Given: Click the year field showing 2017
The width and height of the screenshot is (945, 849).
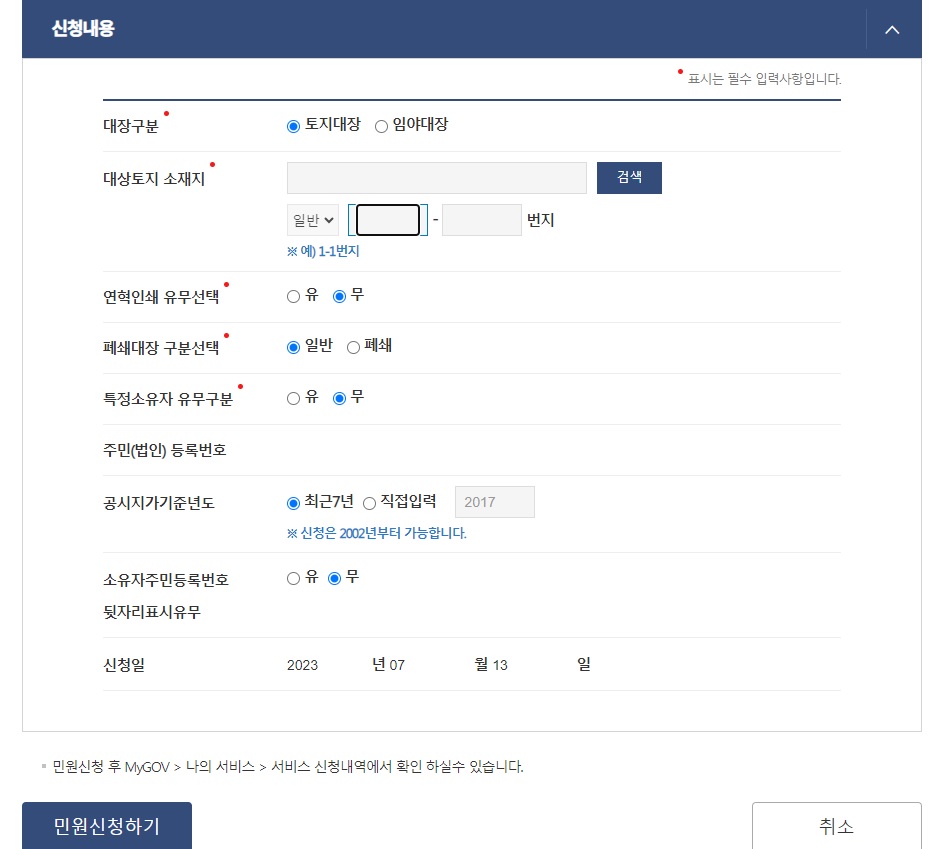Looking at the screenshot, I should [x=494, y=502].
